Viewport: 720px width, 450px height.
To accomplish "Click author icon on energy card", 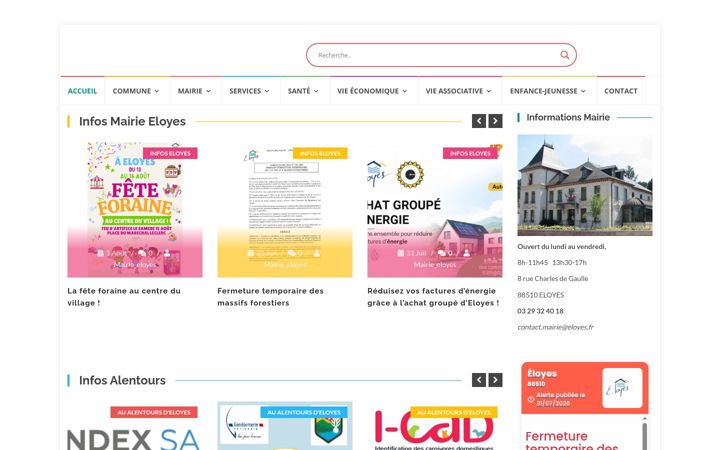I will point(467,253).
